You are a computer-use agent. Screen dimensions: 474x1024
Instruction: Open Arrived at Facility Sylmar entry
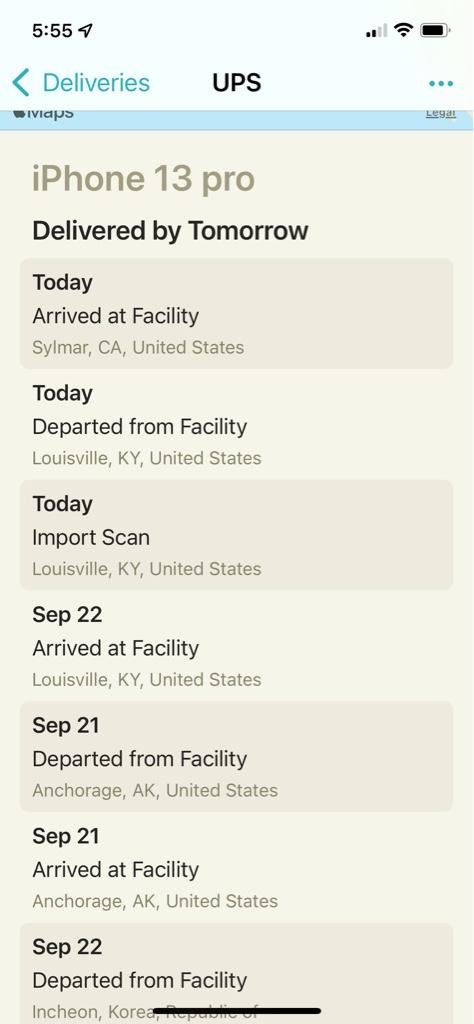click(x=236, y=313)
